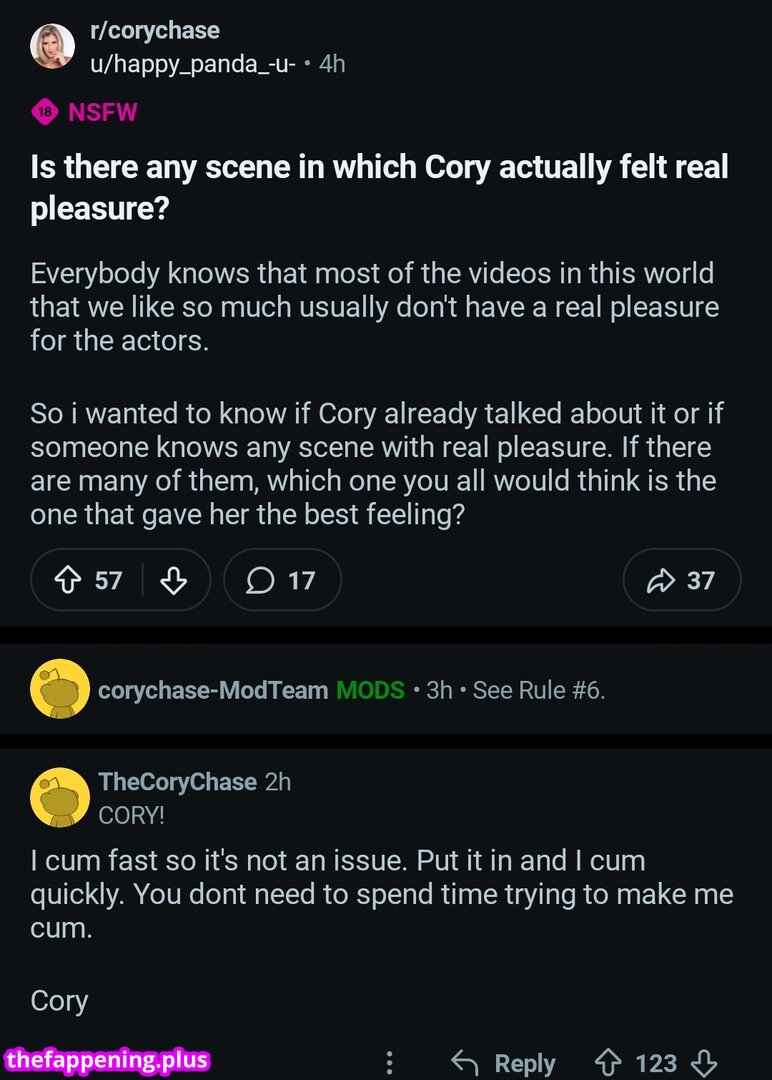Open the corychase-ModTeam user profile
The height and width of the screenshot is (1080, 772).
pyautogui.click(x=213, y=690)
